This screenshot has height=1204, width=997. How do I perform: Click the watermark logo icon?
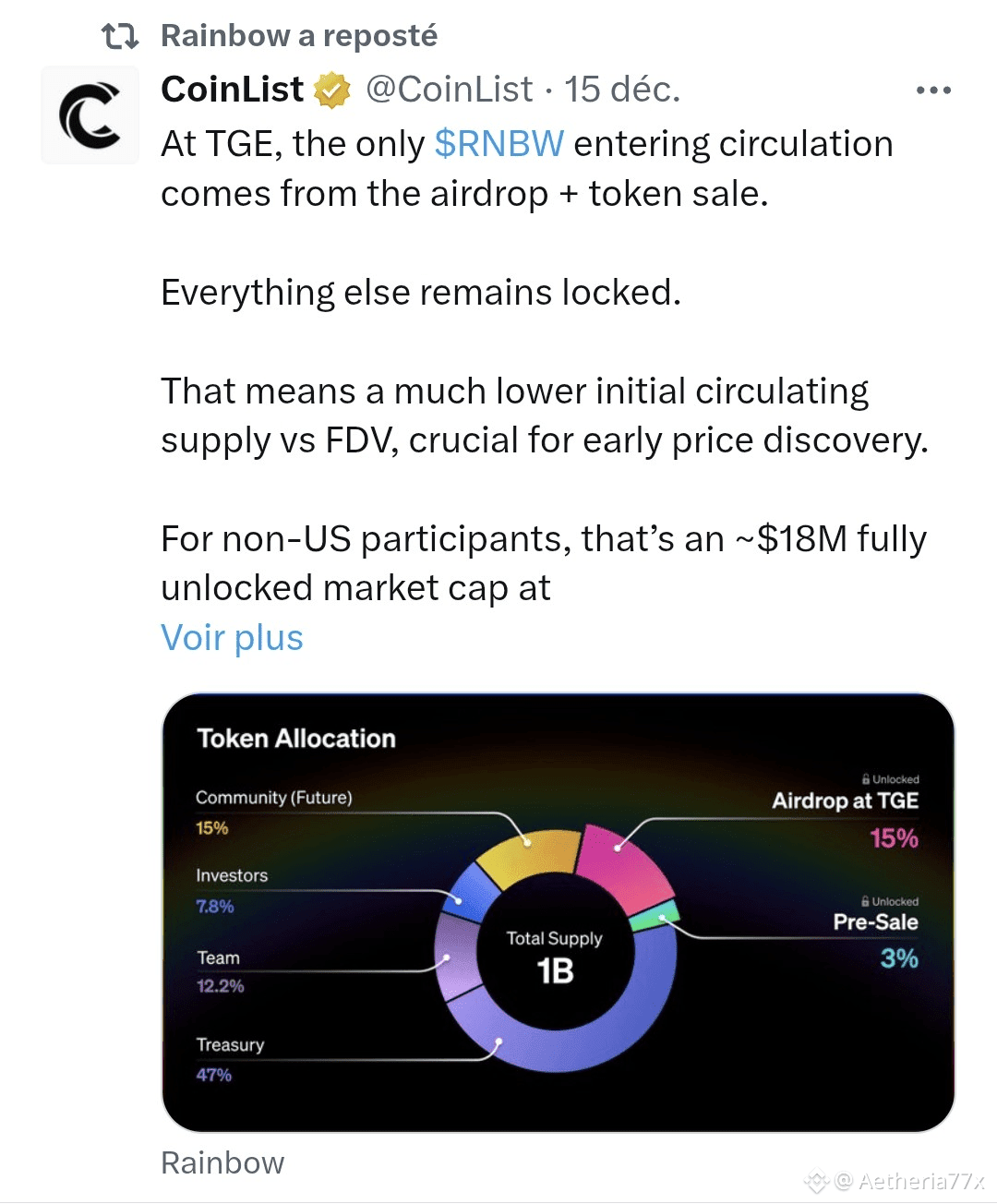816,1182
